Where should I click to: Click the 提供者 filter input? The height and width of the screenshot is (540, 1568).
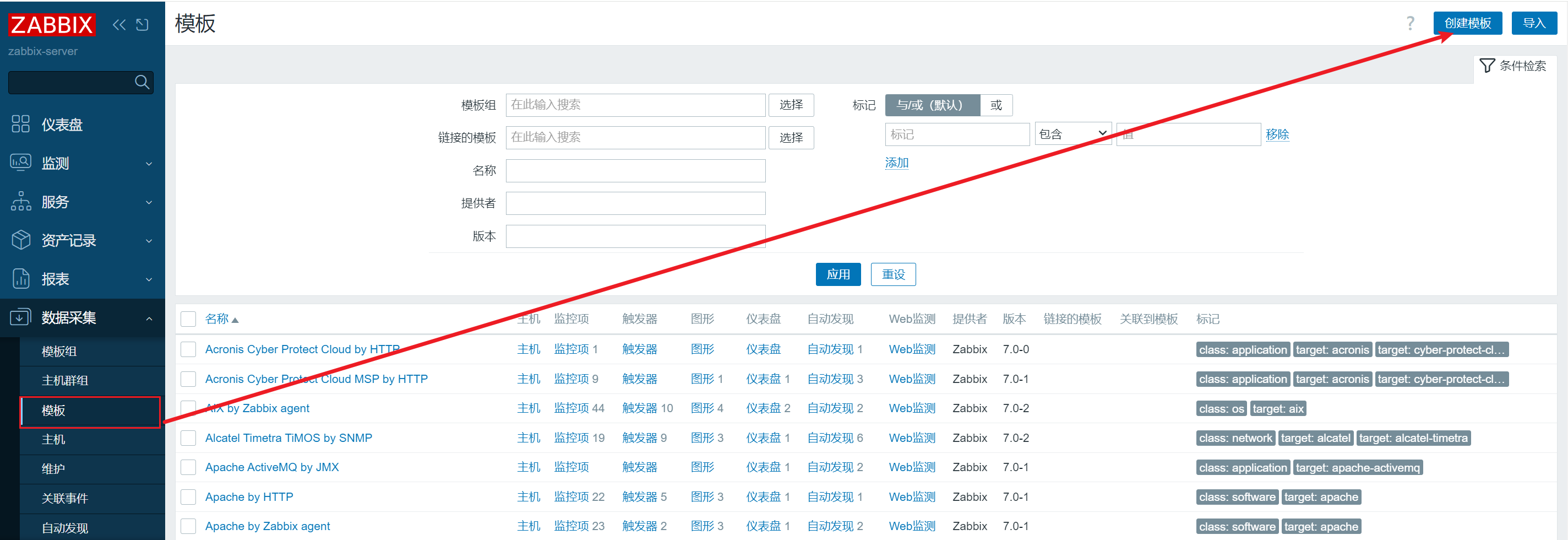tap(635, 203)
